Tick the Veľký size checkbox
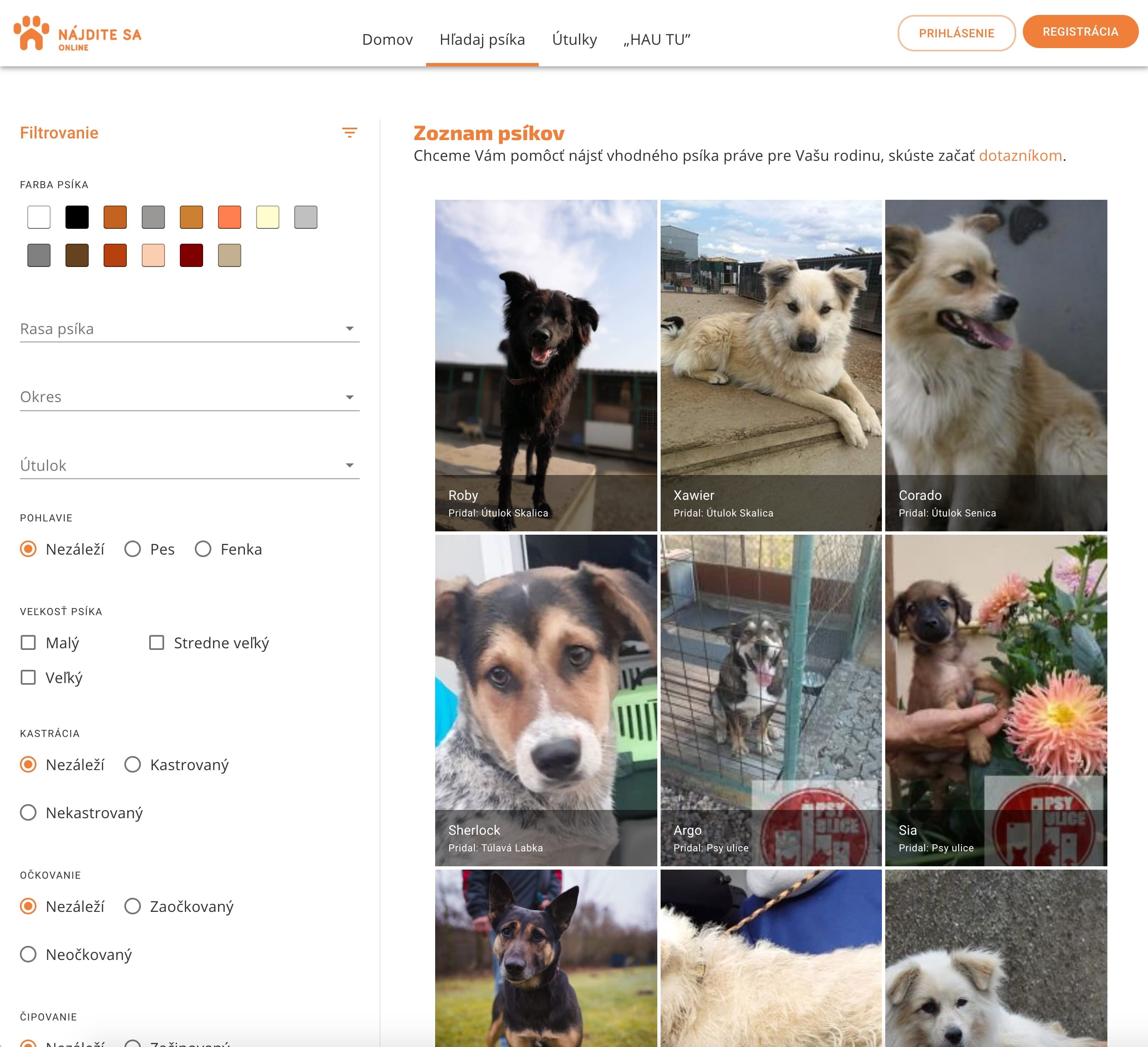The image size is (1148, 1047). 28,677
